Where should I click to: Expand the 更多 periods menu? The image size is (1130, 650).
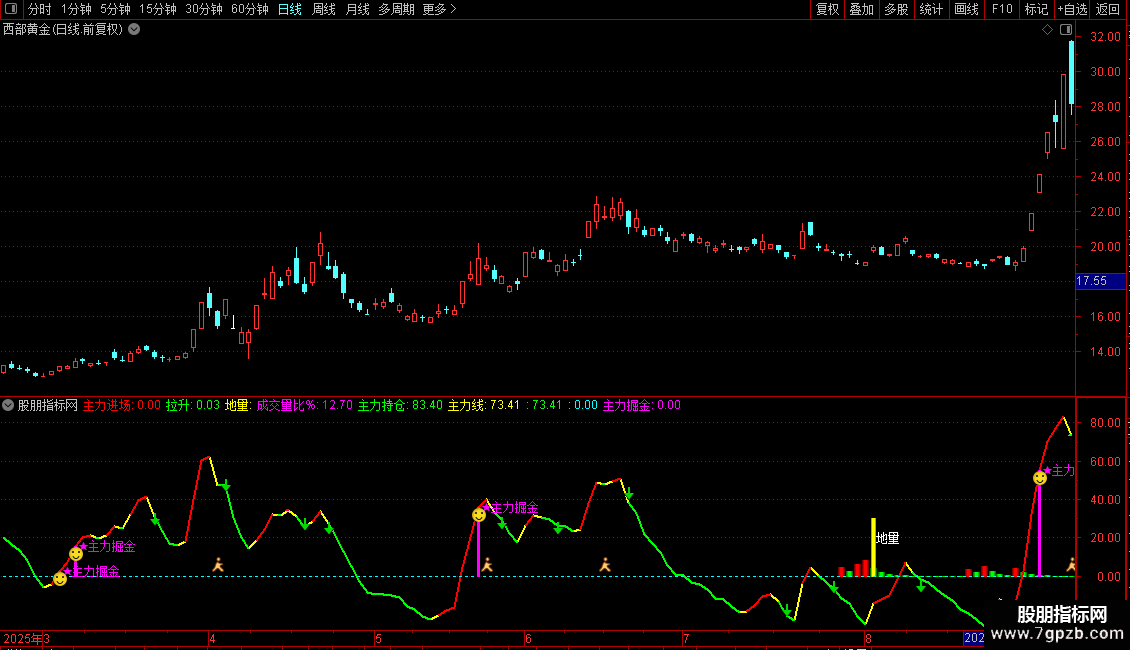click(439, 9)
